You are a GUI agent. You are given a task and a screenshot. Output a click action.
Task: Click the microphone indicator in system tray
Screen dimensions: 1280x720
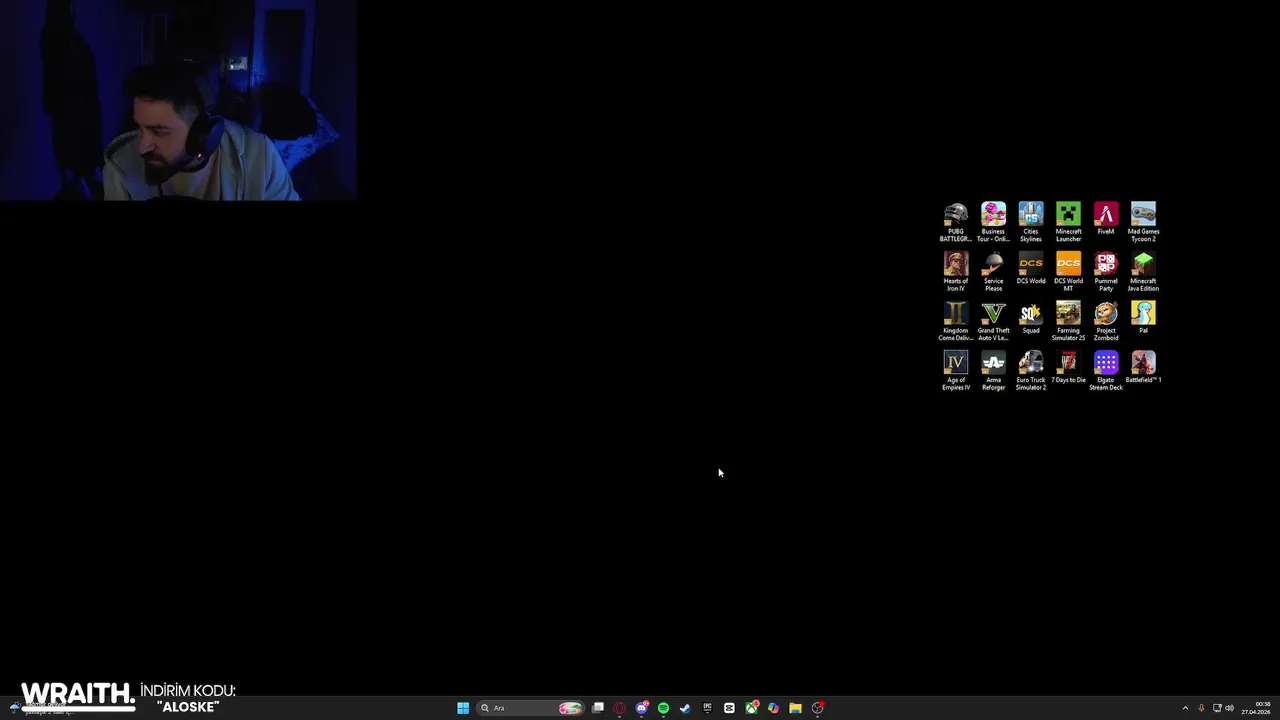[x=1201, y=708]
